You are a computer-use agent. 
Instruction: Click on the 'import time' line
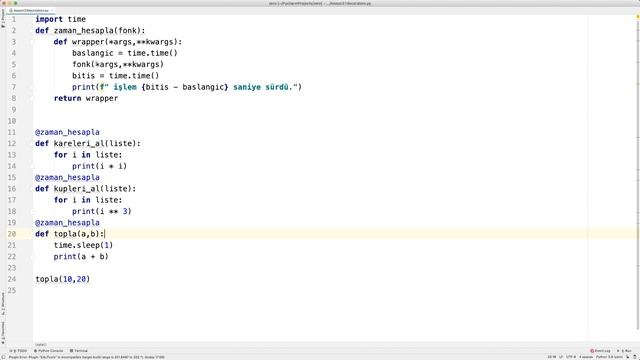[60, 19]
